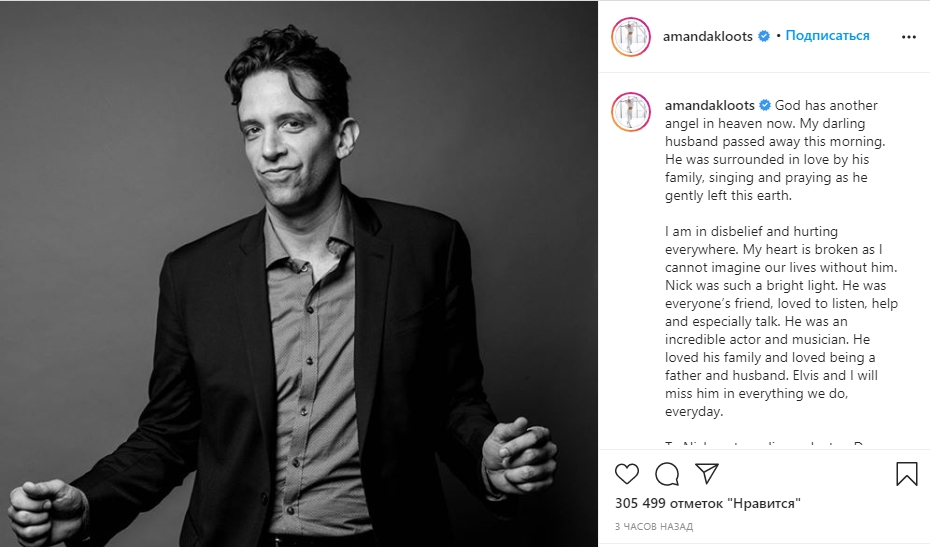Click the black-and-white portrait photo
This screenshot has height=547, width=930.
299,274
